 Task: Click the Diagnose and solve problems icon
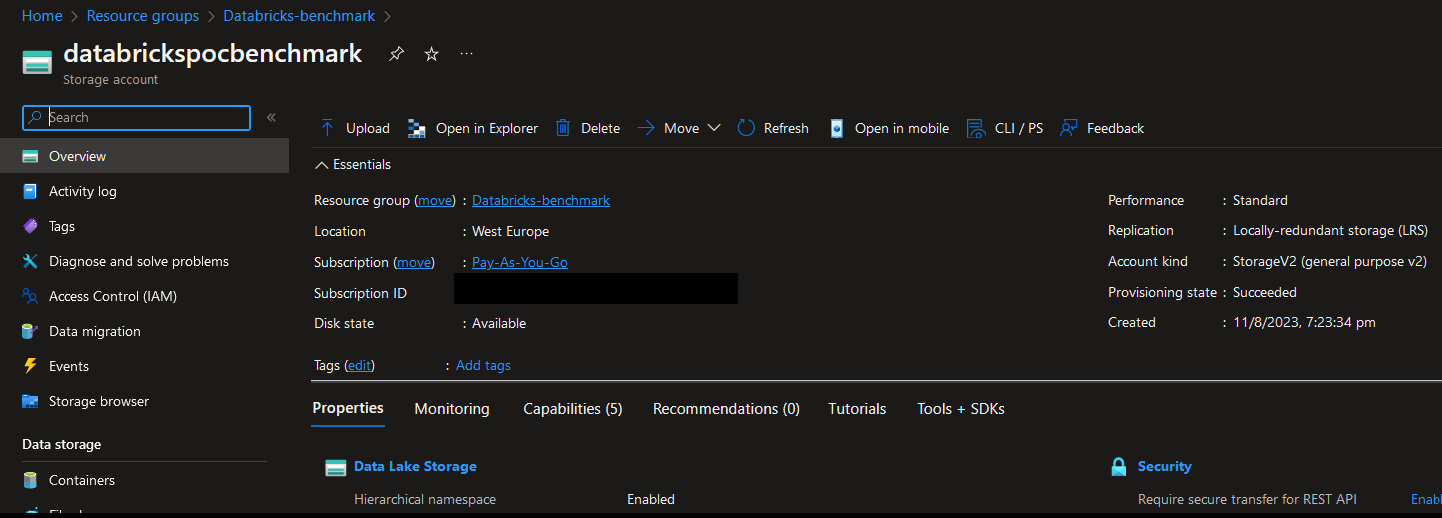tap(30, 261)
